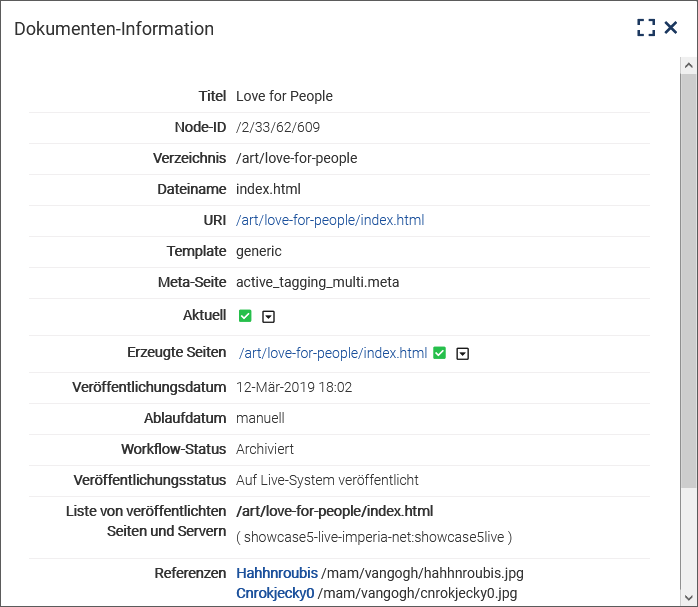Image resolution: width=698 pixels, height=607 pixels.
Task: Select the Dateiname value index.html
Action: [x=268, y=189]
